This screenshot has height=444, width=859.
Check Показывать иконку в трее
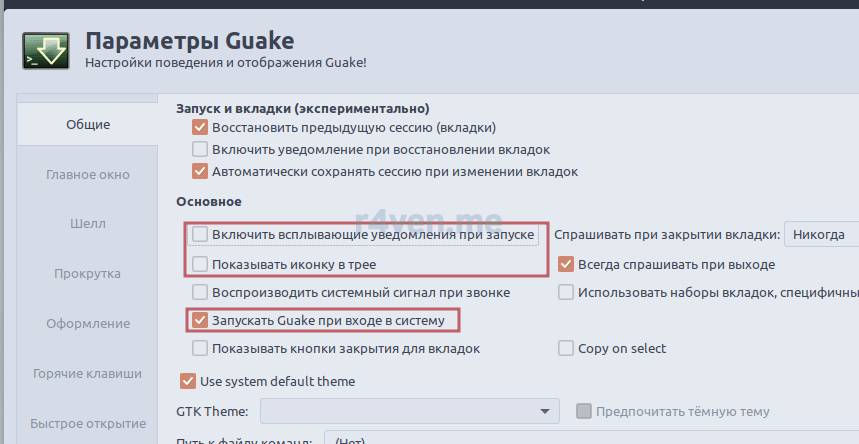click(200, 265)
